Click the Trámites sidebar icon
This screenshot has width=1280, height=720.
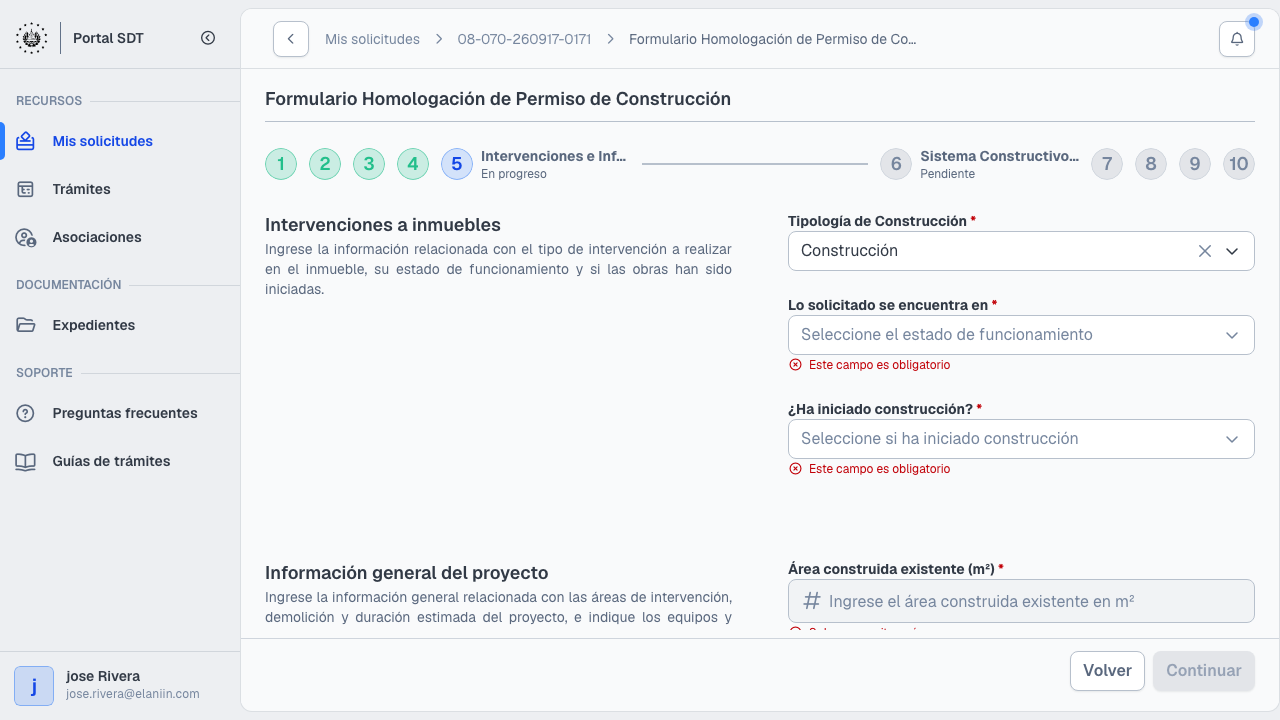[x=26, y=189]
